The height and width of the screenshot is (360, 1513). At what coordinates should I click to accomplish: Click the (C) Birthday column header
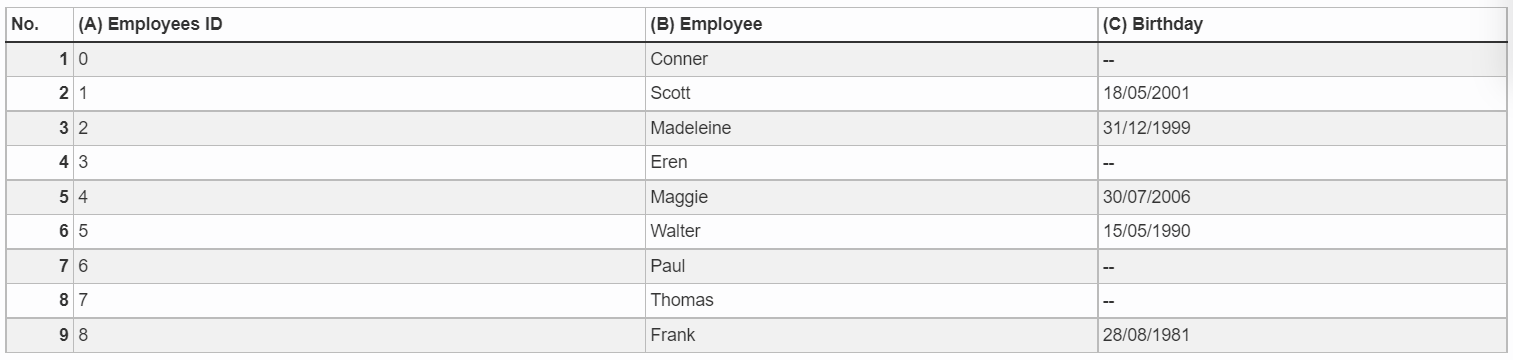click(x=1302, y=25)
